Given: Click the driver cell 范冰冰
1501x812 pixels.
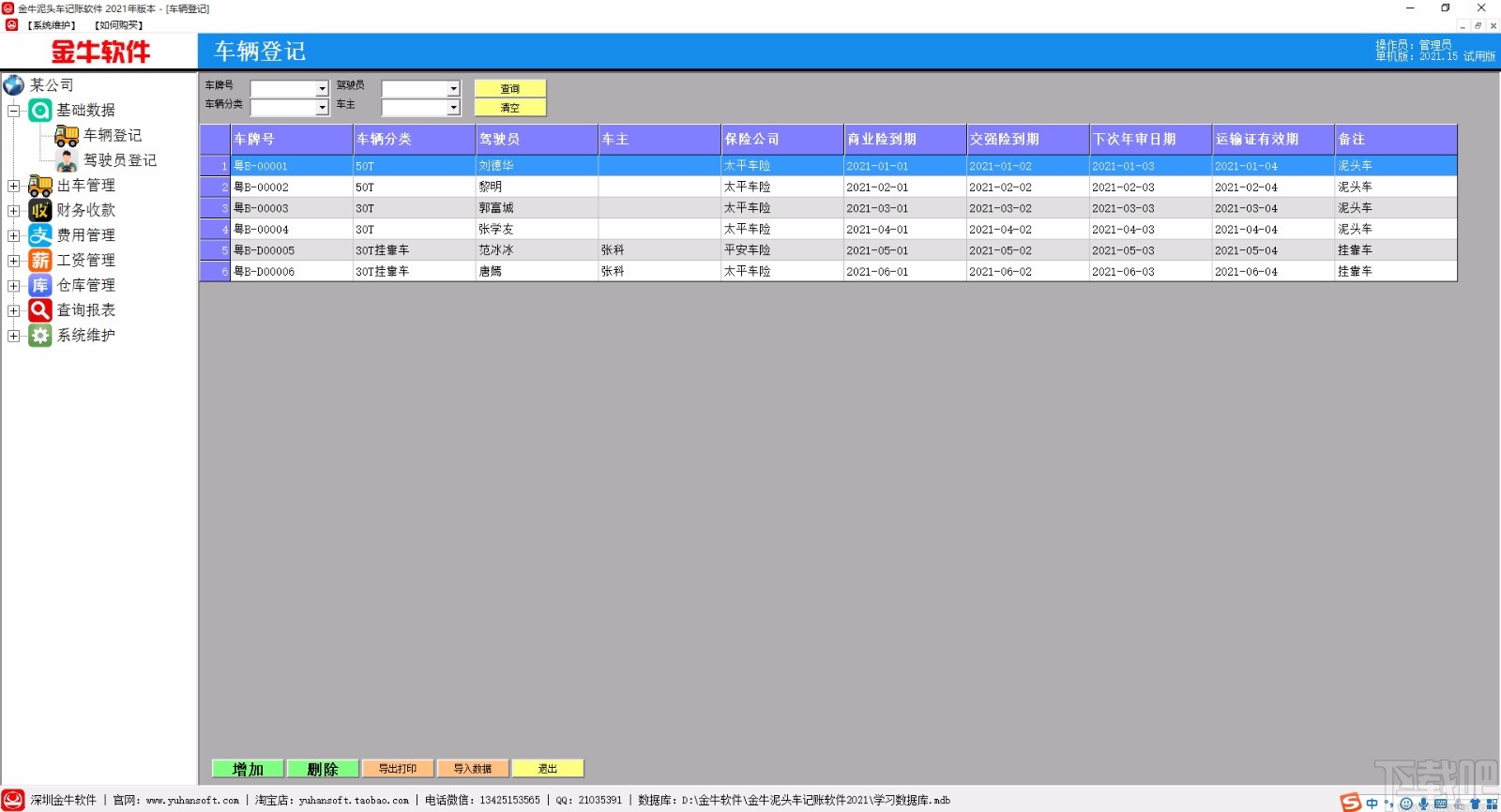Looking at the screenshot, I should point(537,250).
